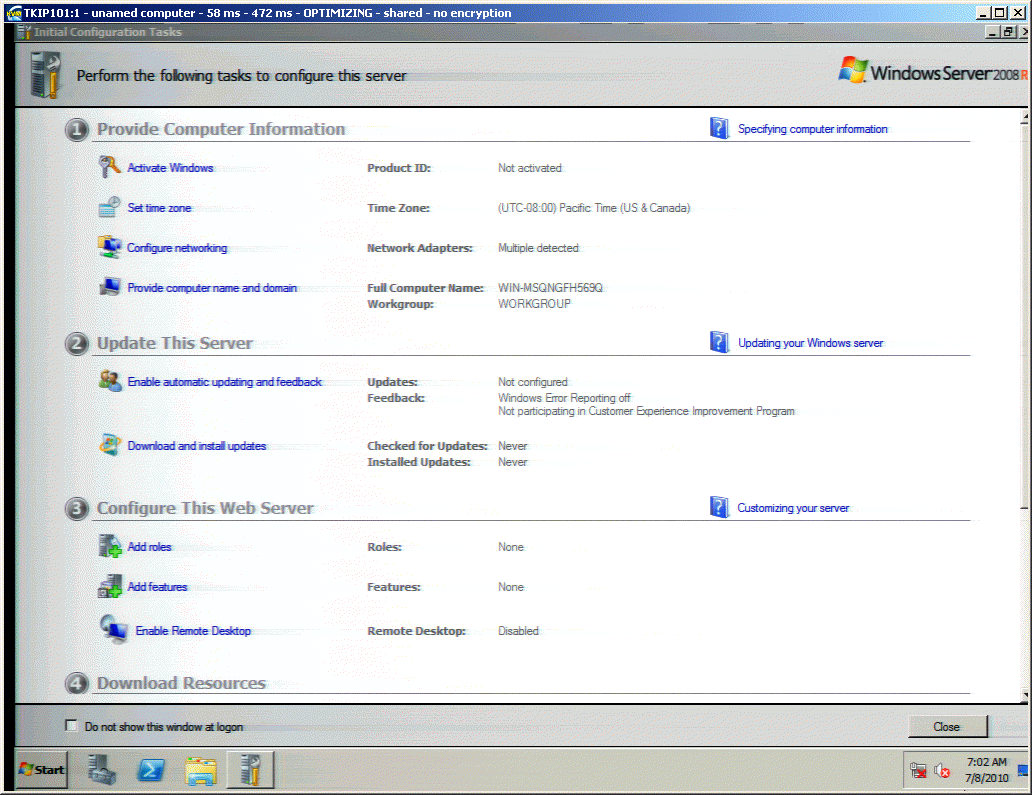The height and width of the screenshot is (795, 1032).
Task: Click the Add features icon
Action: [109, 586]
